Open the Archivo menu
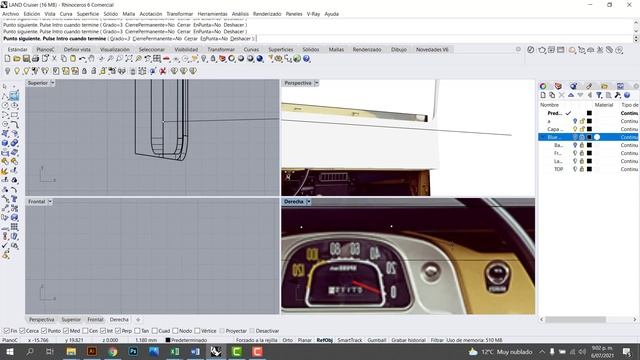 tap(11, 14)
